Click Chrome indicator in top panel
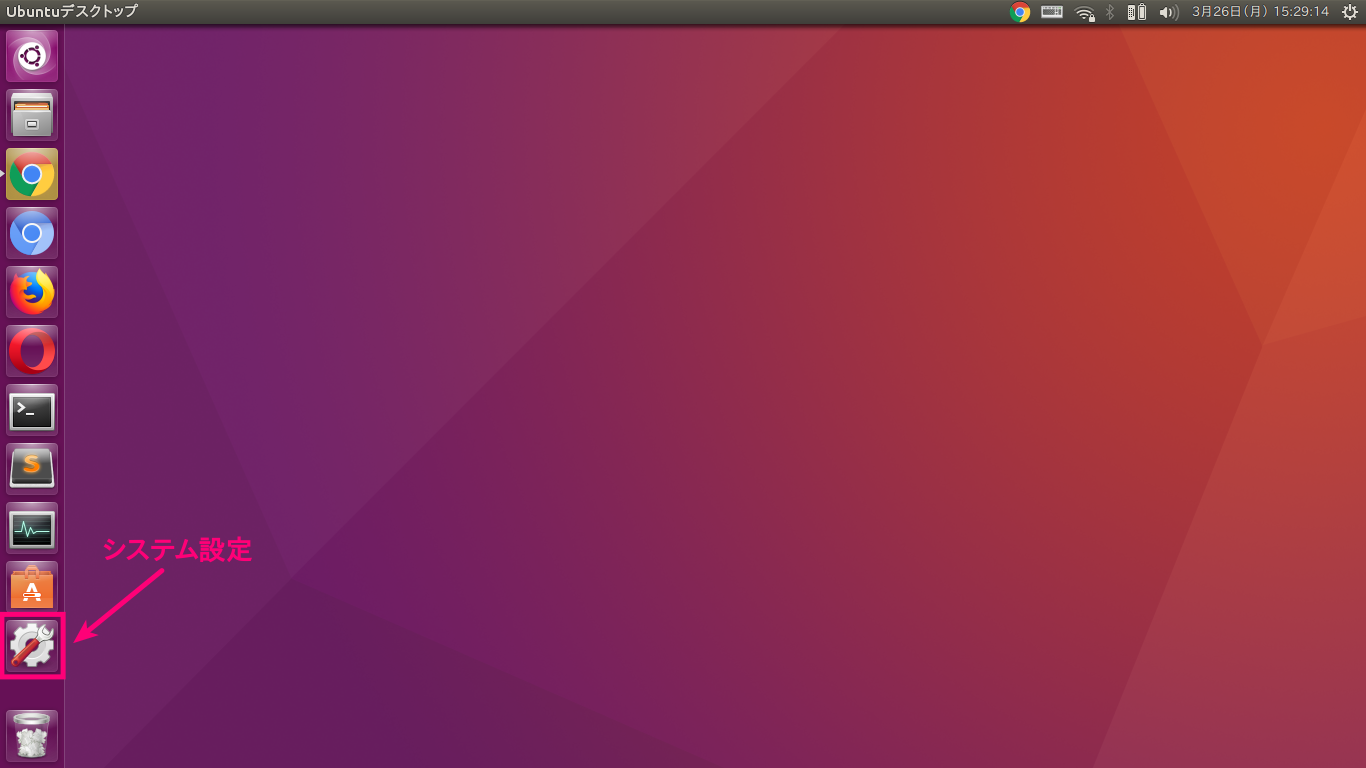 click(1020, 12)
